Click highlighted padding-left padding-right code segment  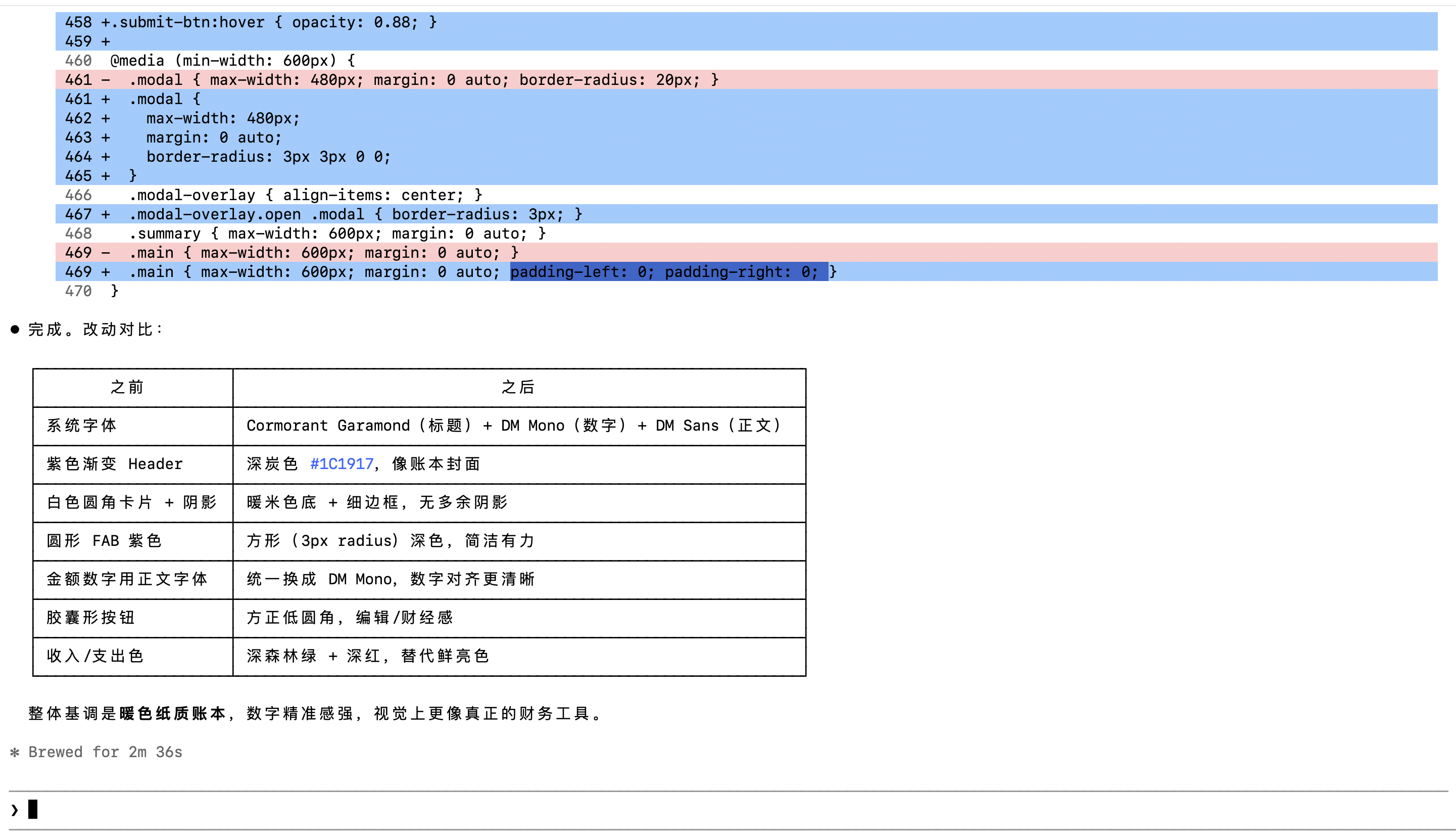pyautogui.click(x=668, y=271)
